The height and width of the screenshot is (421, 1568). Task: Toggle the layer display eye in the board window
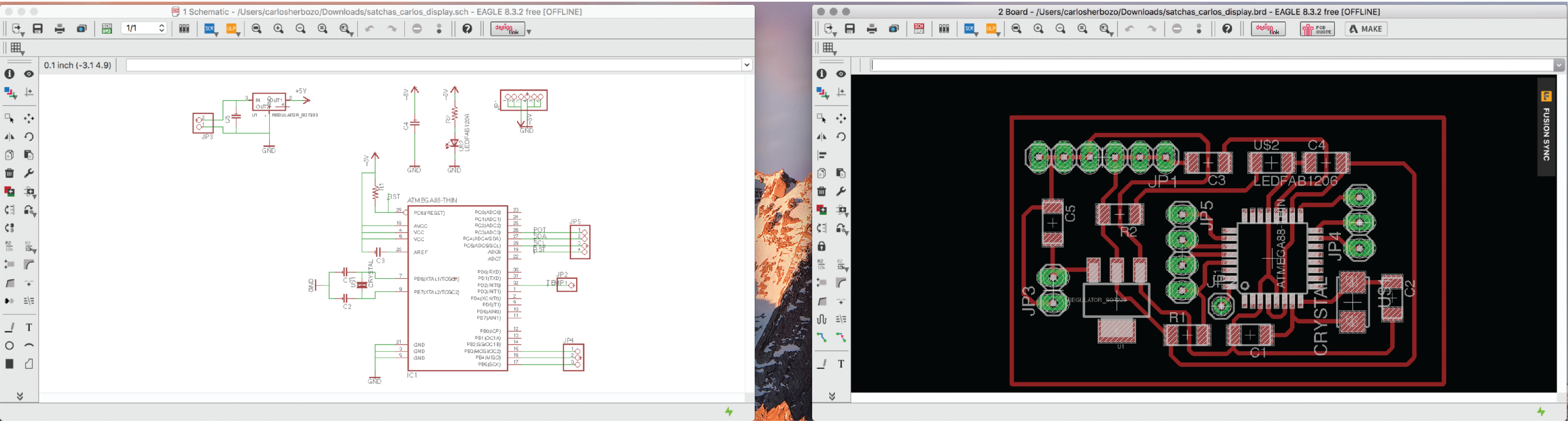coord(841,74)
